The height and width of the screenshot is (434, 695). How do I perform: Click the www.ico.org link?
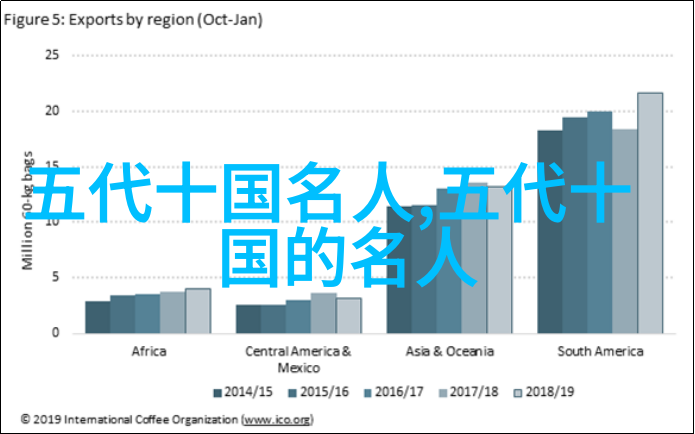pos(277,419)
